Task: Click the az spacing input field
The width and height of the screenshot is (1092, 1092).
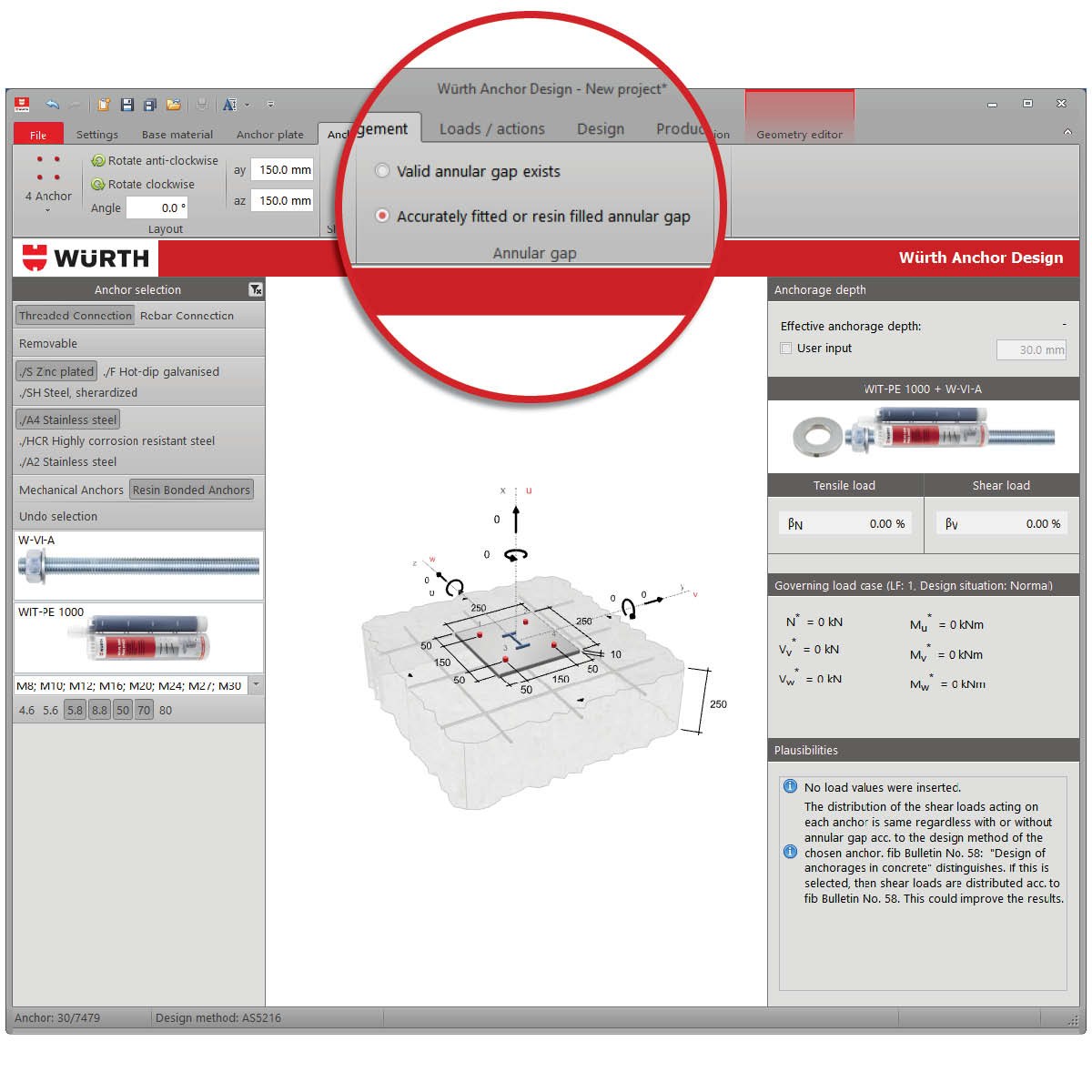Action: tap(282, 200)
